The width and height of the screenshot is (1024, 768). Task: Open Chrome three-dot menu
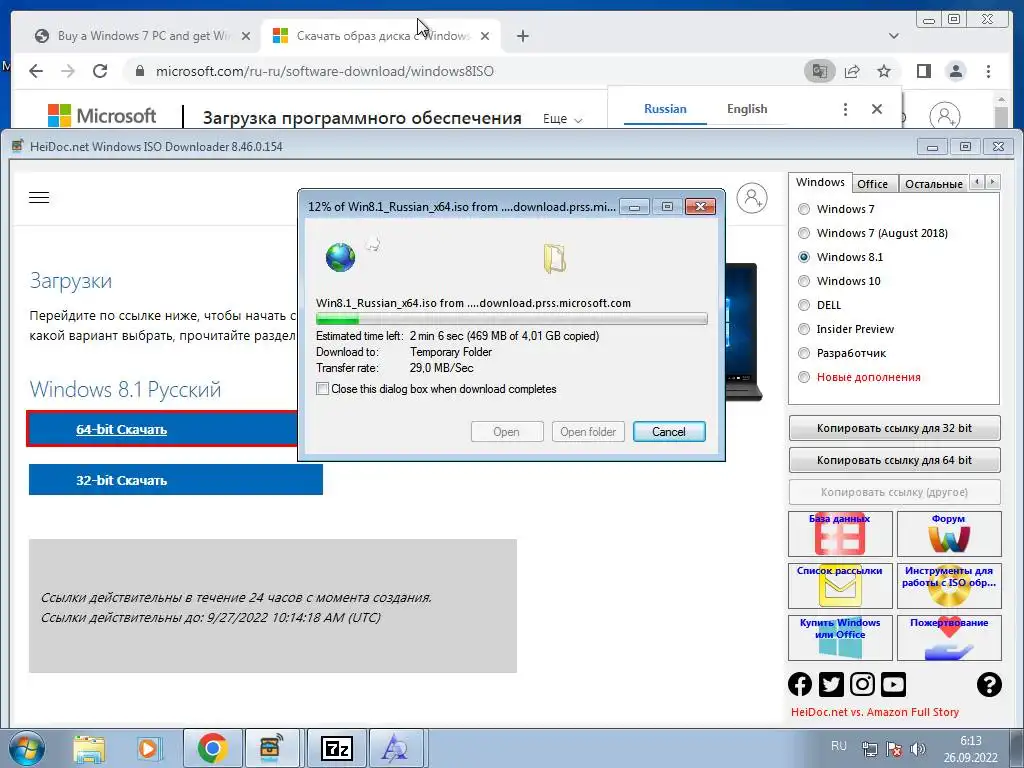pos(989,71)
